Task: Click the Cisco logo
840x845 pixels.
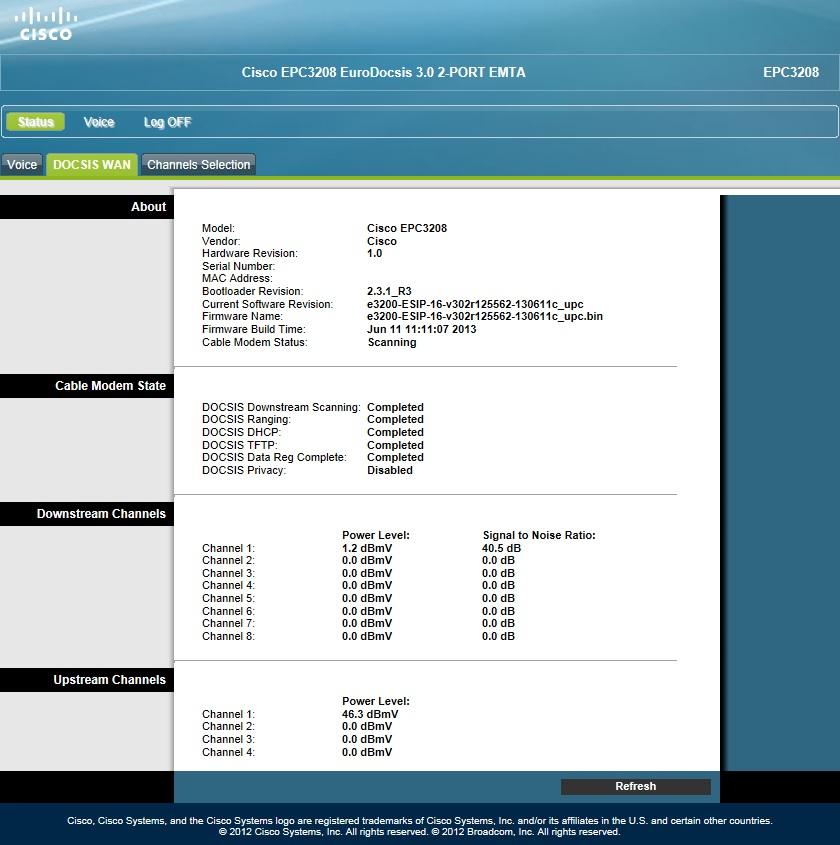Action: point(46,24)
